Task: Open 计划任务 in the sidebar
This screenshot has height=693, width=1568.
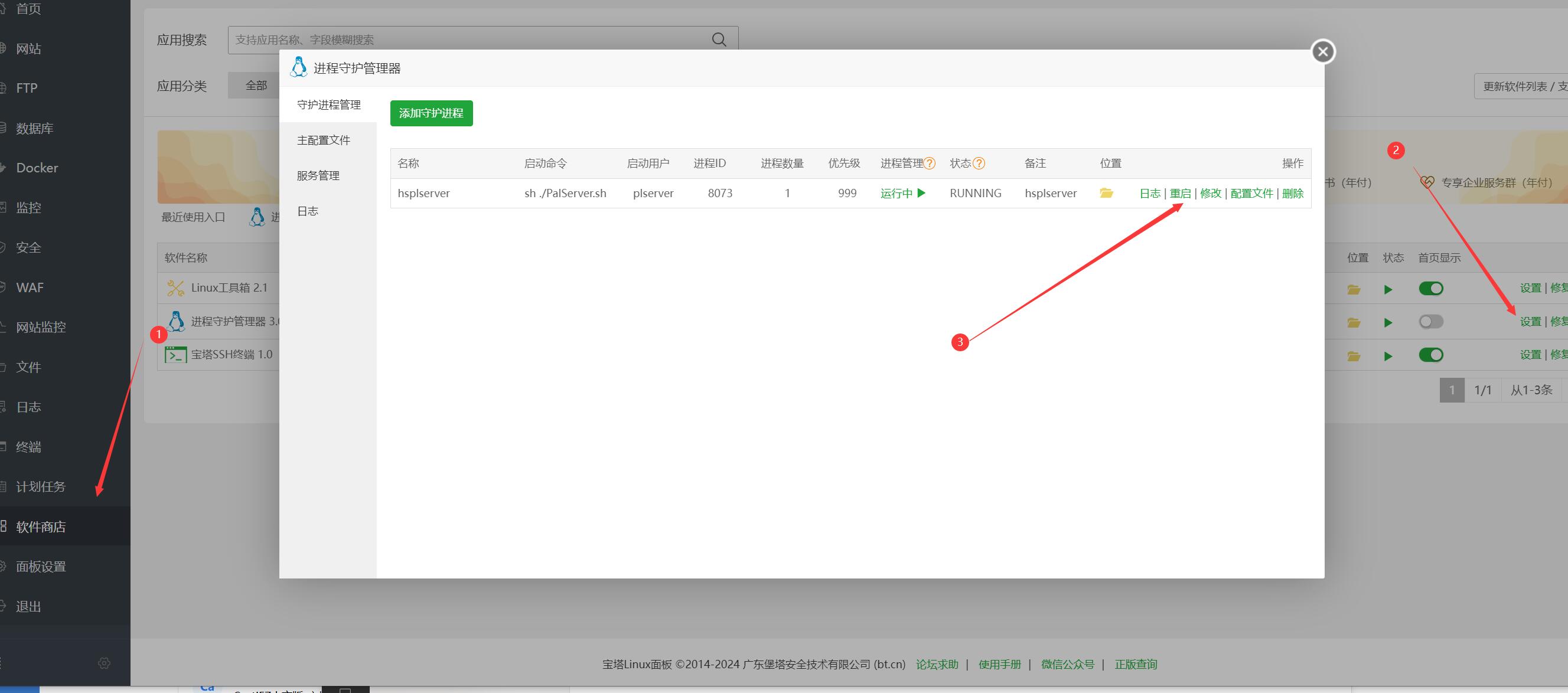Action: tap(41, 486)
